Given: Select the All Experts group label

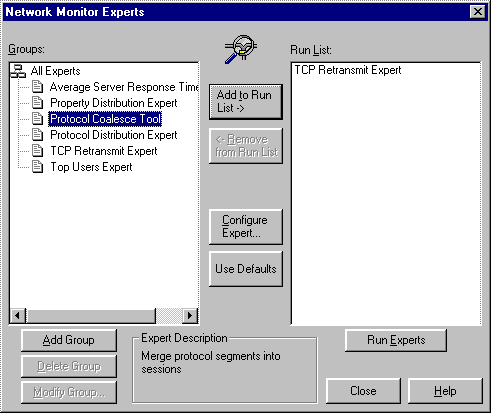Looking at the screenshot, I should pos(56,71).
